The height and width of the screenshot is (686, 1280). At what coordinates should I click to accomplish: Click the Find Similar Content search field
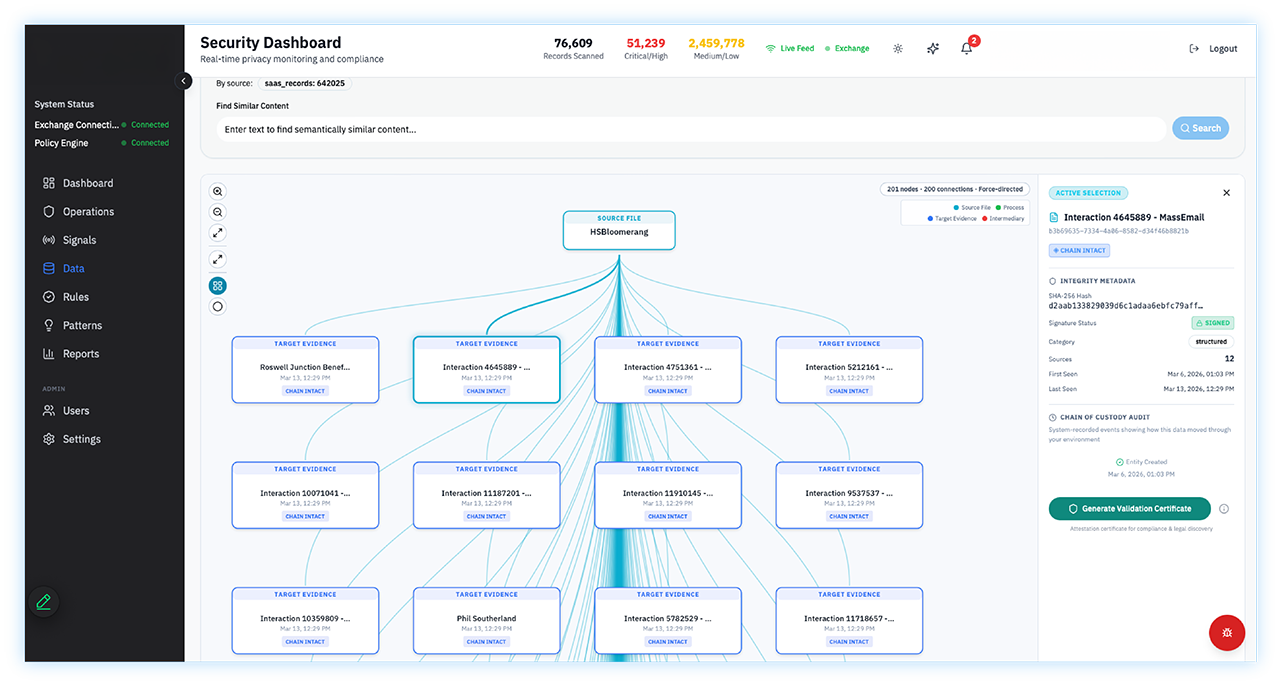point(690,129)
